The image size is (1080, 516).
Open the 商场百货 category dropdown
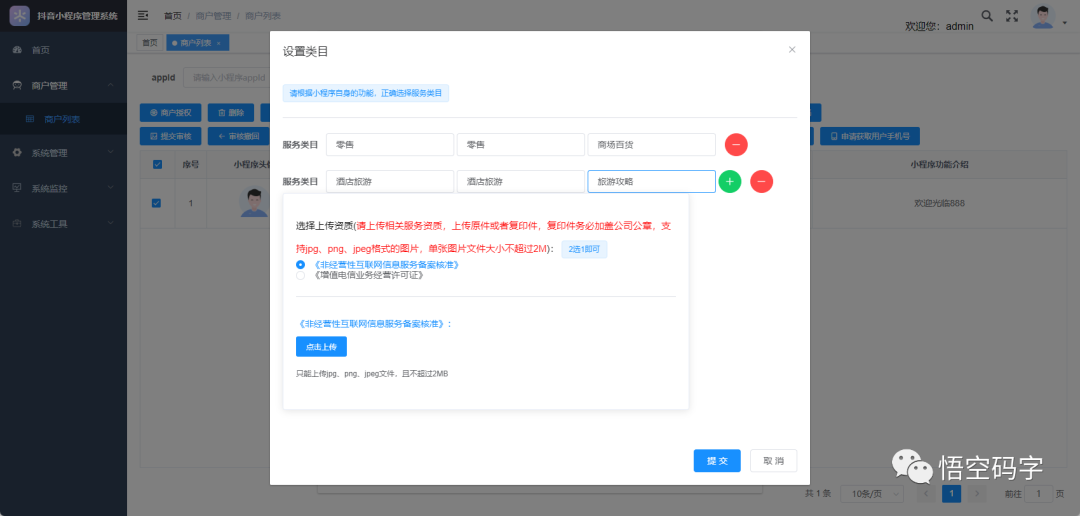point(652,145)
